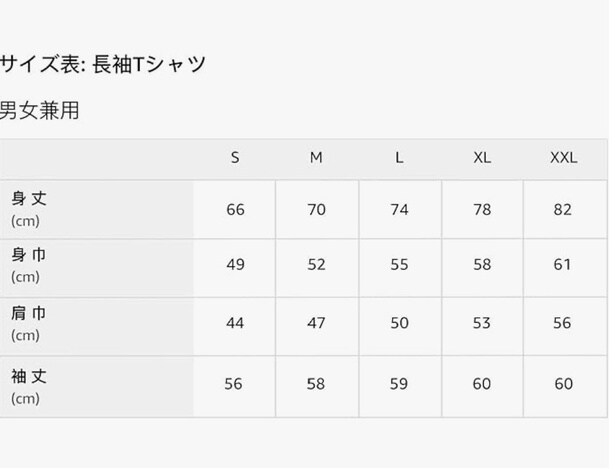Click the 身巾 (cm) row label
Screen dimensions: 615x469
(x=28, y=265)
